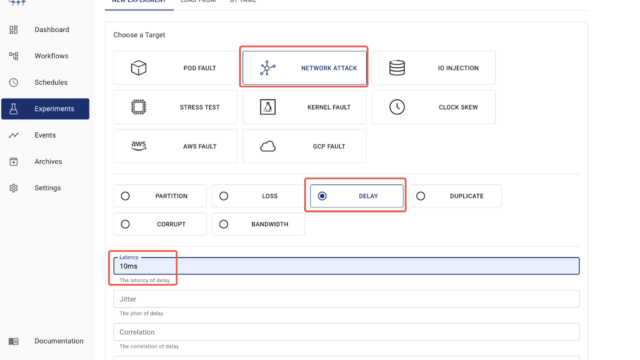
Task: Select the Partition radio option
Action: (x=125, y=196)
